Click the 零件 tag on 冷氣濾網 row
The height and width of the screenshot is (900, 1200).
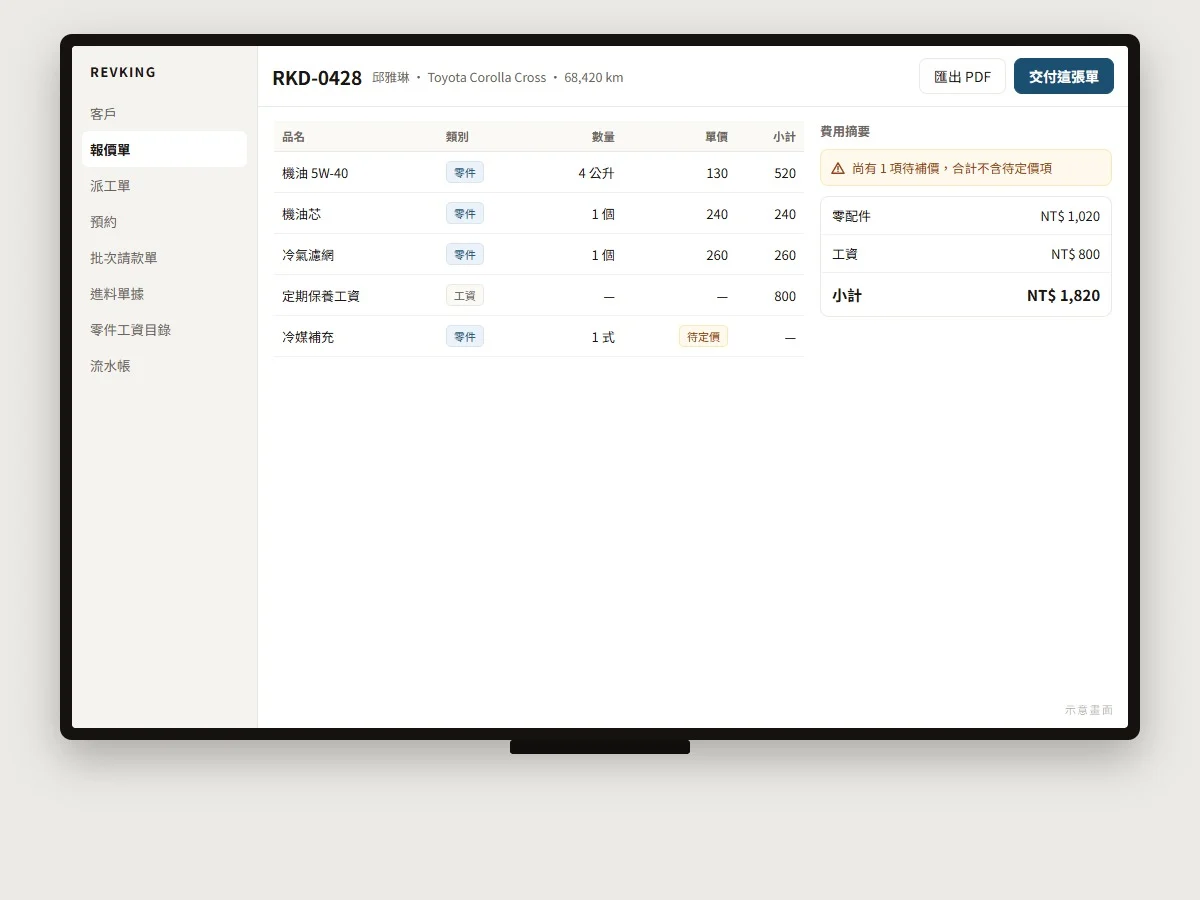(x=465, y=255)
